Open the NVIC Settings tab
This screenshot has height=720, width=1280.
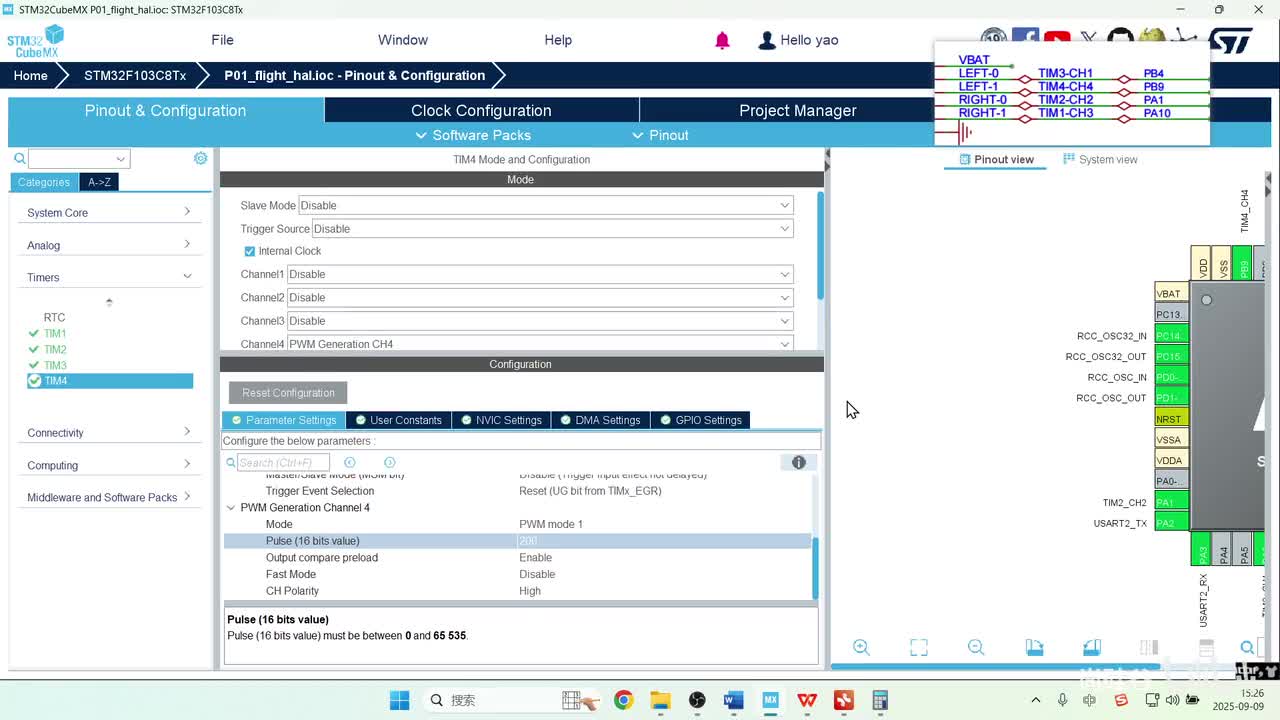(502, 420)
